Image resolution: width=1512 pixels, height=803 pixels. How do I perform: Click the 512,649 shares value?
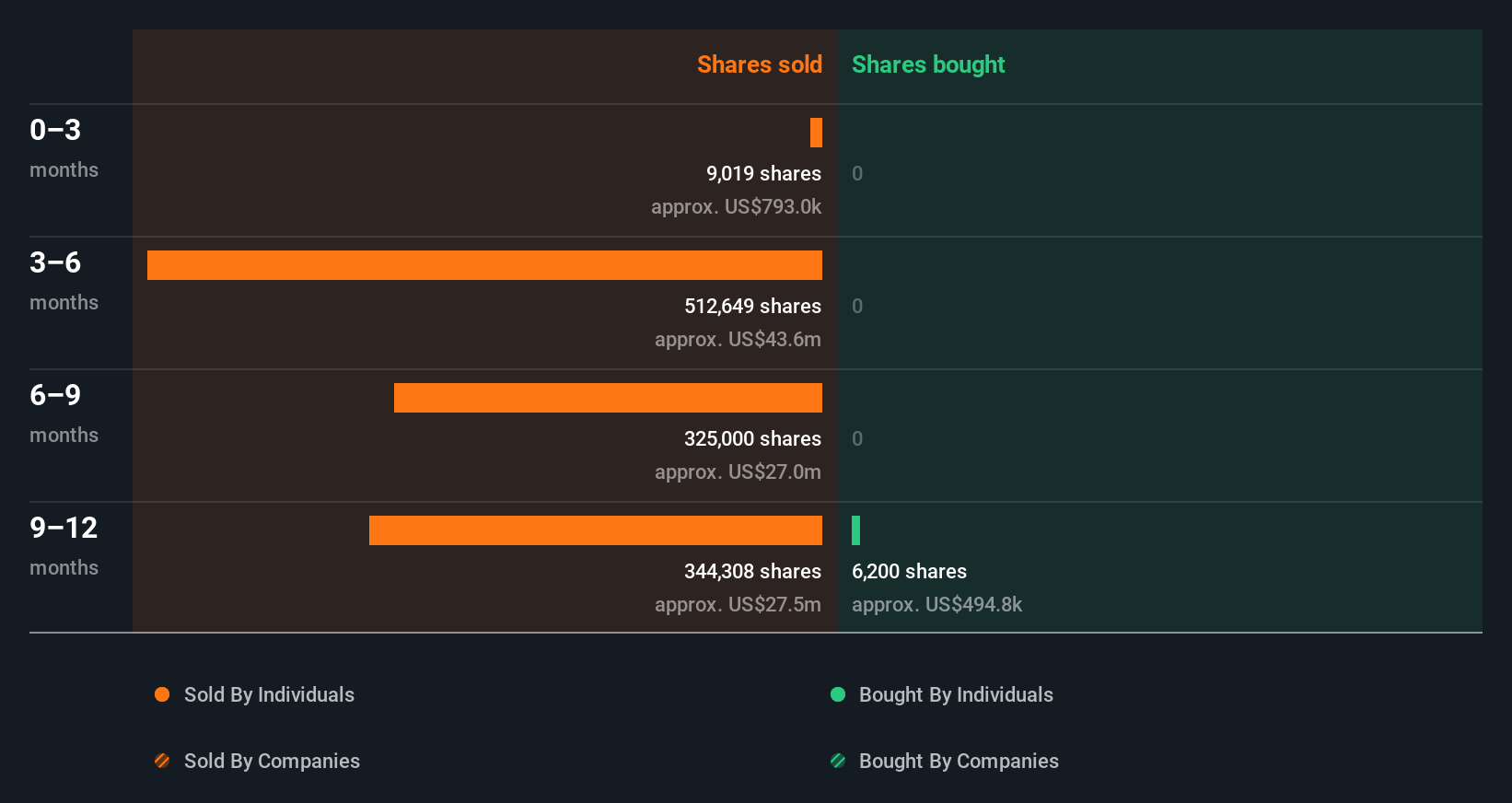pos(752,306)
